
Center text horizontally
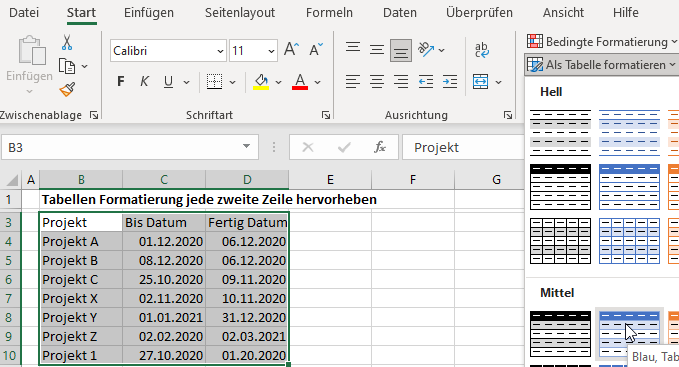pos(377,81)
